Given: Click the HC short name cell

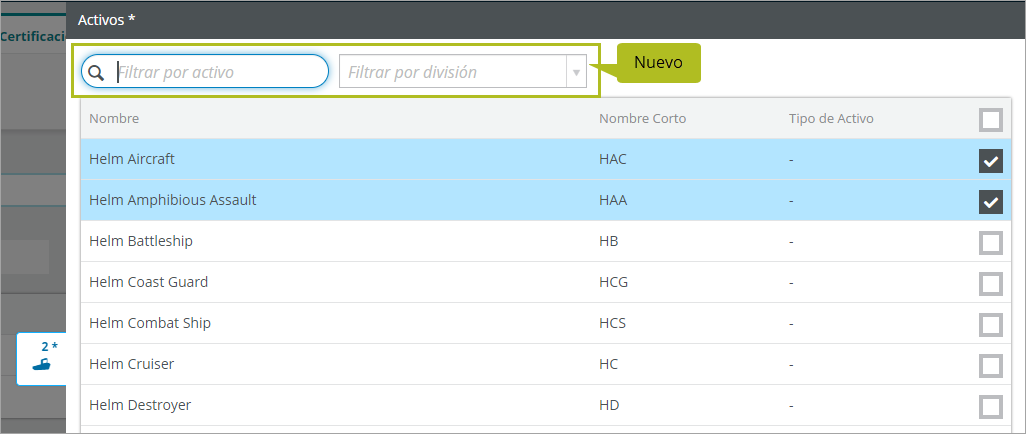Looking at the screenshot, I should click(x=609, y=364).
